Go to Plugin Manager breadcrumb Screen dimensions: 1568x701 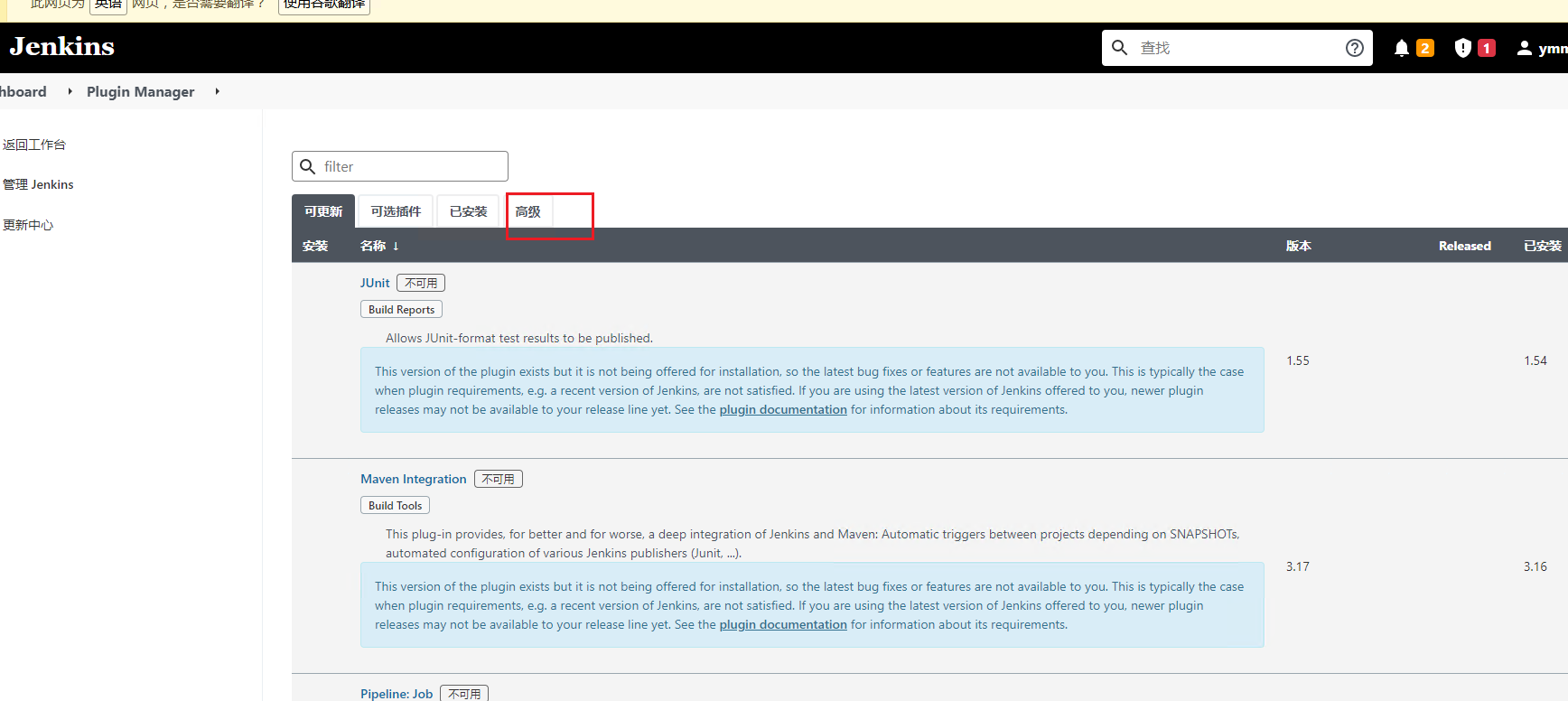[141, 91]
